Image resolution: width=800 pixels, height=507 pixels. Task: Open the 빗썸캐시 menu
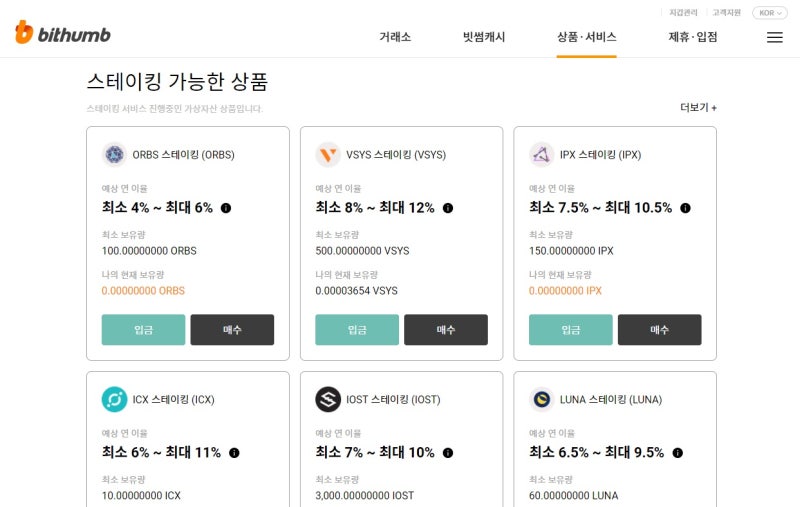click(x=484, y=37)
